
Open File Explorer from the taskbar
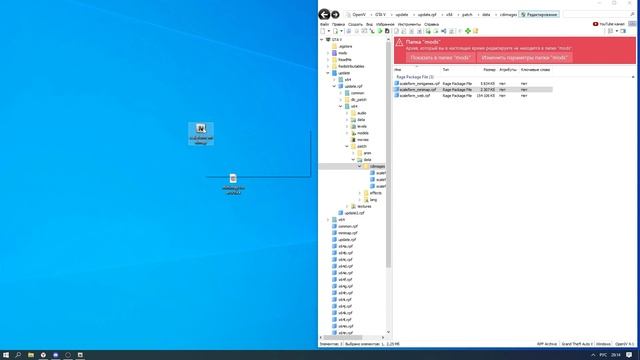coord(31,355)
